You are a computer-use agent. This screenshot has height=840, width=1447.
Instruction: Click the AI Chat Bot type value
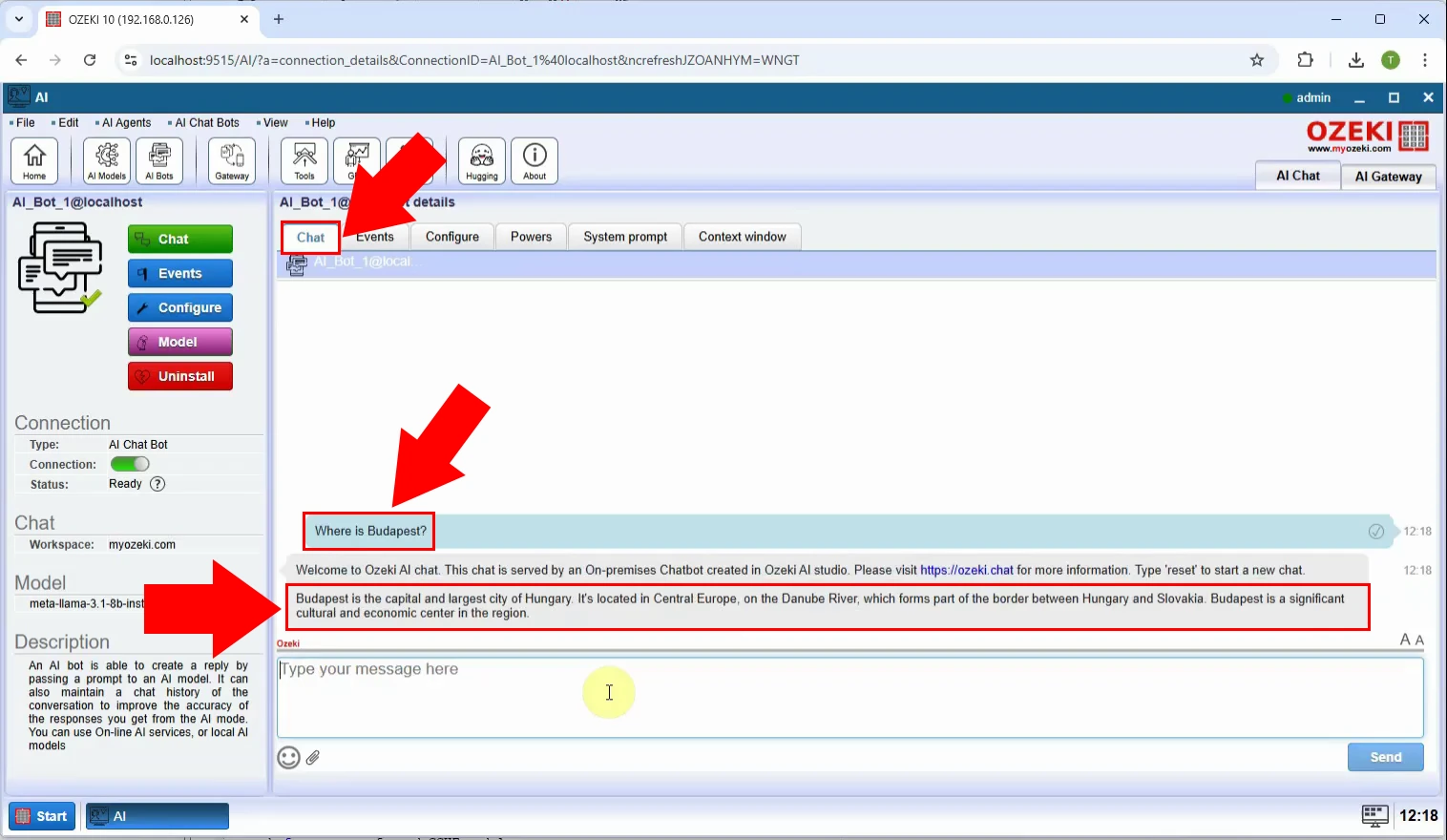pyautogui.click(x=138, y=445)
